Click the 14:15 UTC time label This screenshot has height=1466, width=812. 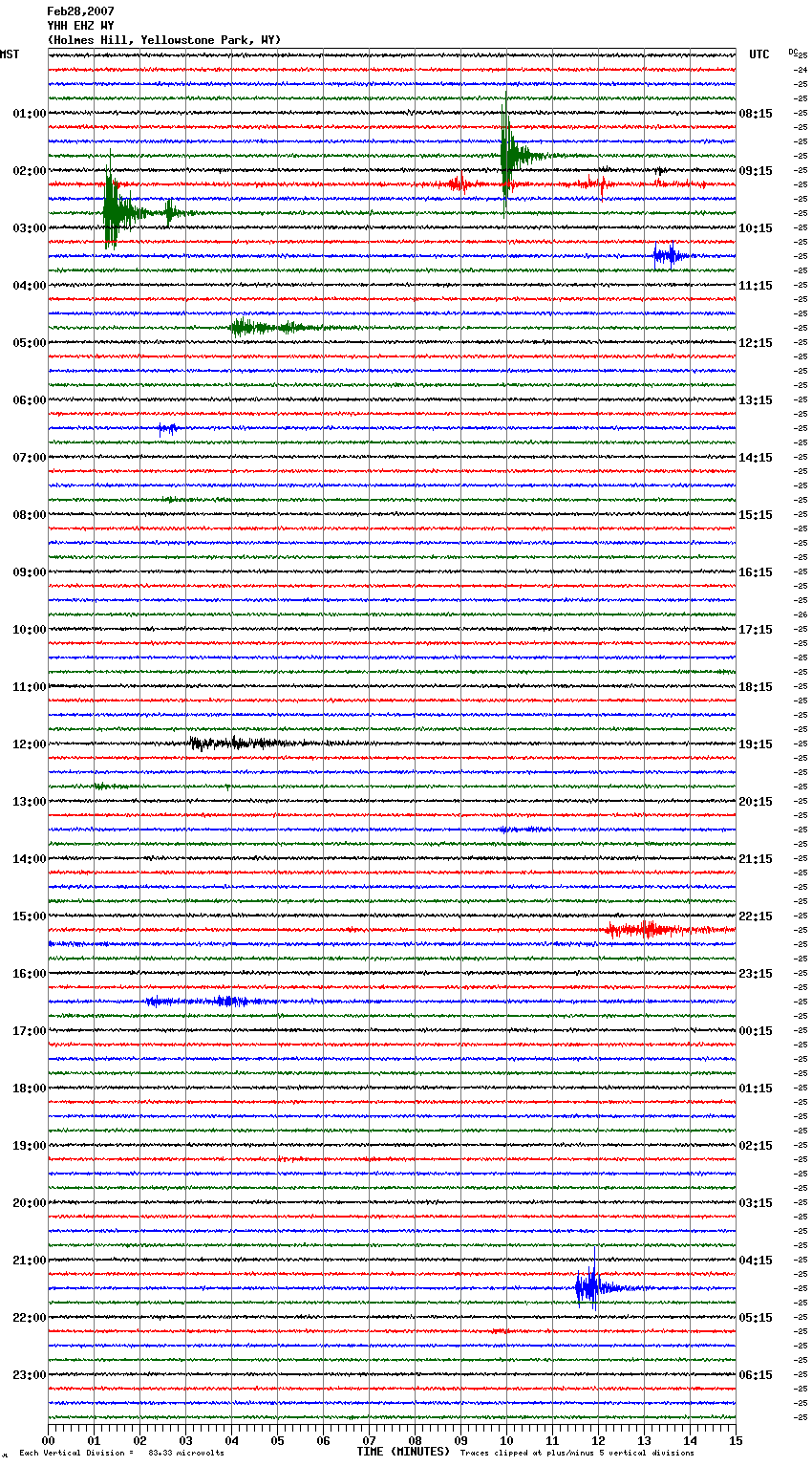coord(756,458)
